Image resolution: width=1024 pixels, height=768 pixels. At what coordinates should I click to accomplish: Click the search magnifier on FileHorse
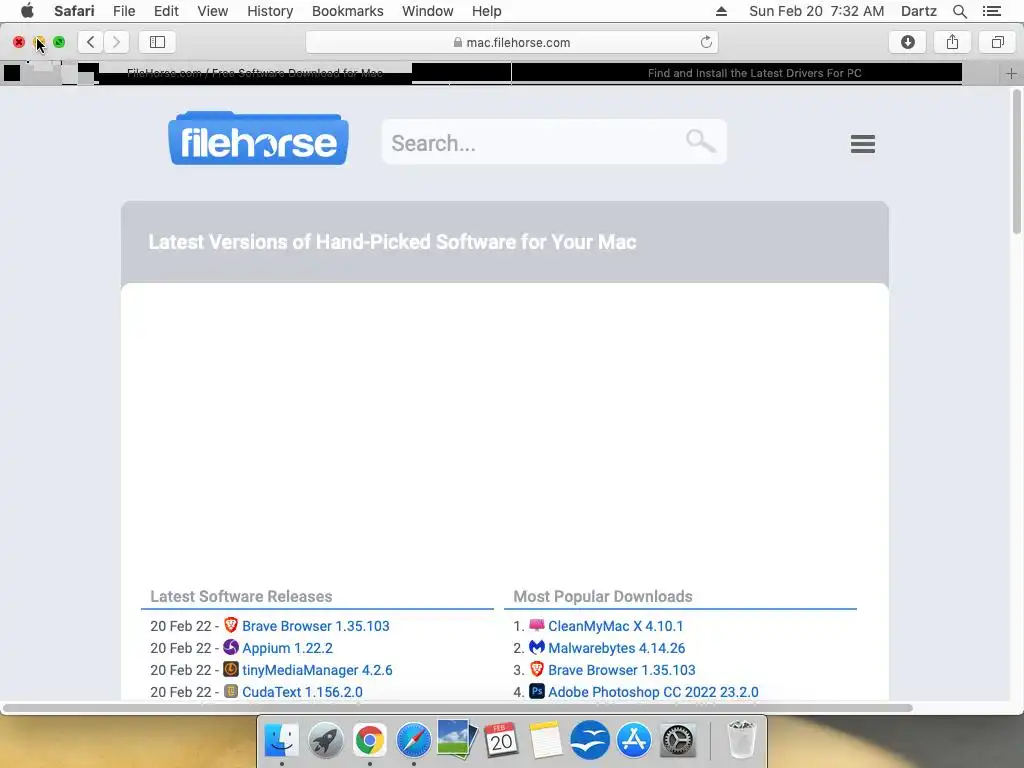[700, 140]
